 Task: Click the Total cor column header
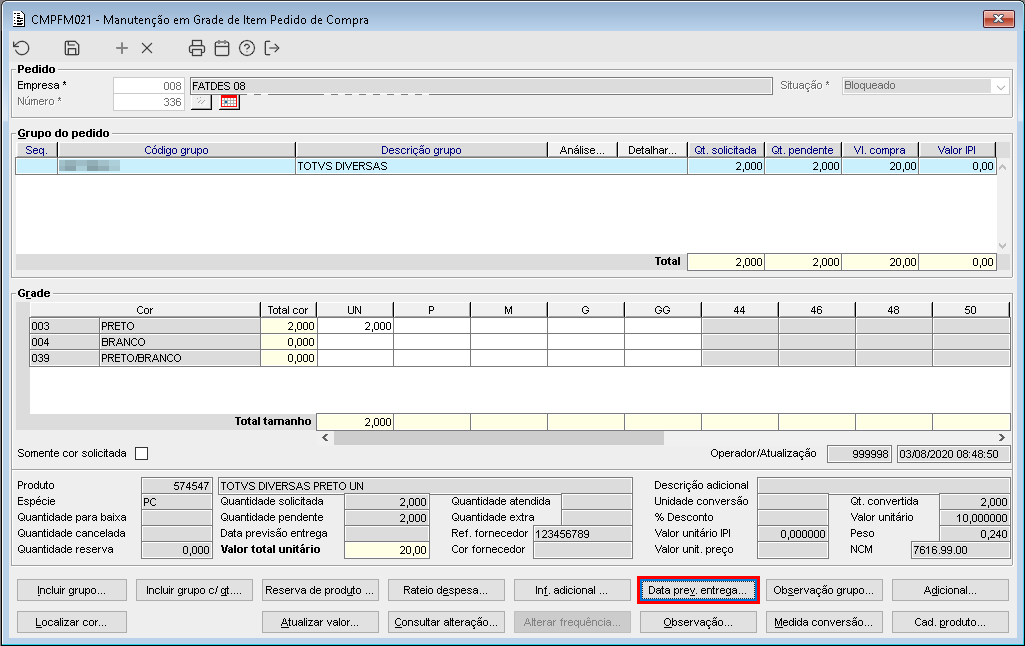point(288,310)
